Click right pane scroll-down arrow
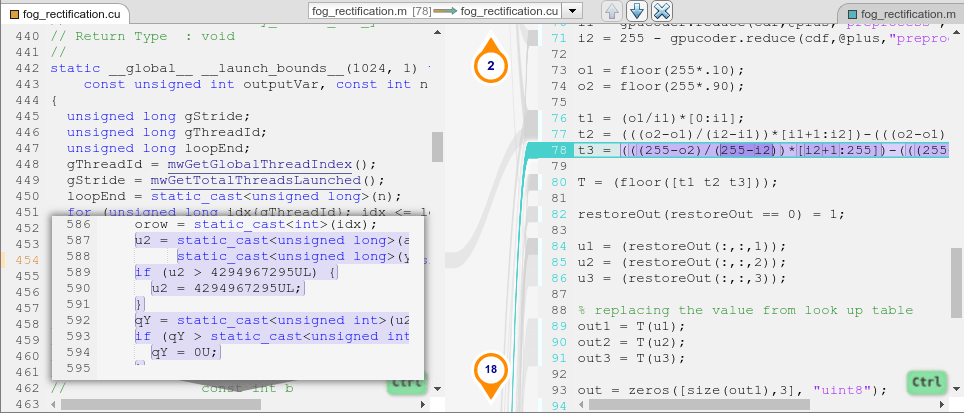964x413 pixels. (x=955, y=389)
